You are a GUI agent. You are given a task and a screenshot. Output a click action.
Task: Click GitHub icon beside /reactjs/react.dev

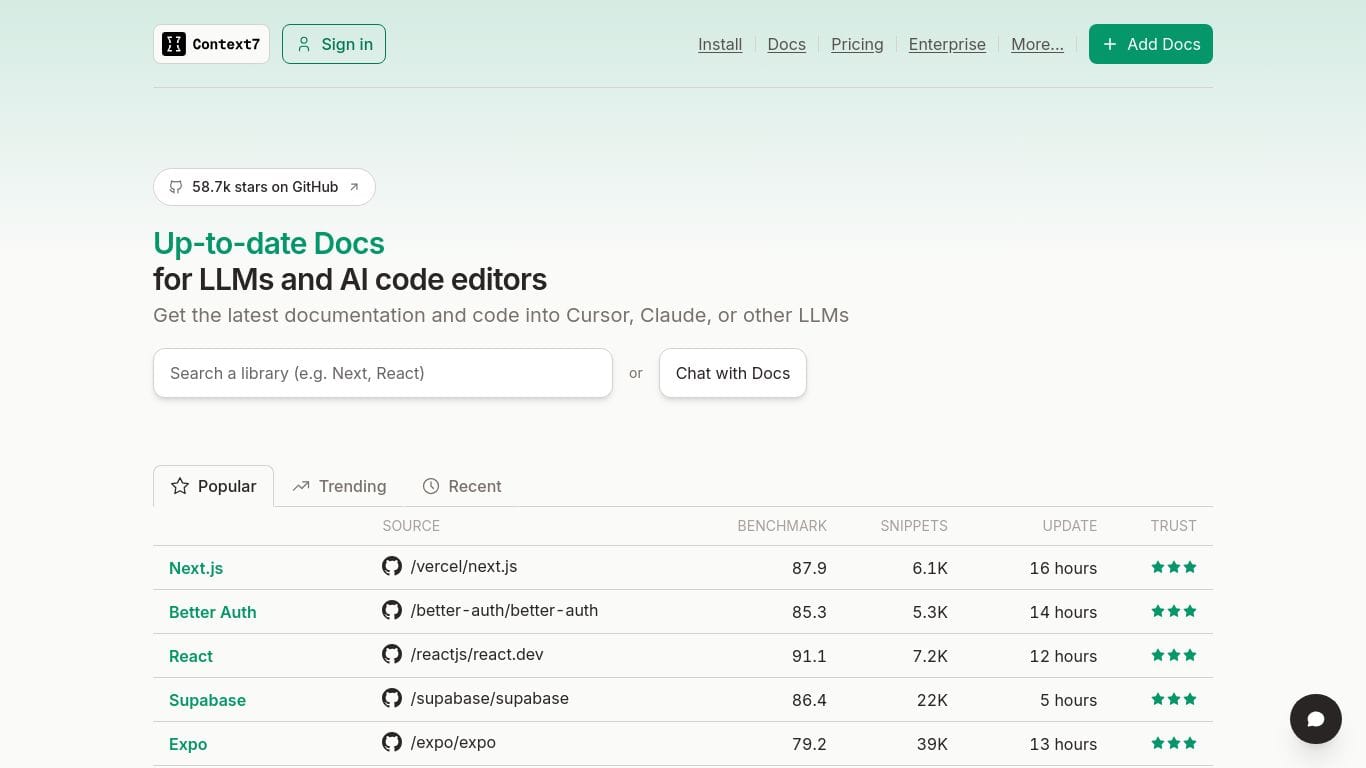392,654
